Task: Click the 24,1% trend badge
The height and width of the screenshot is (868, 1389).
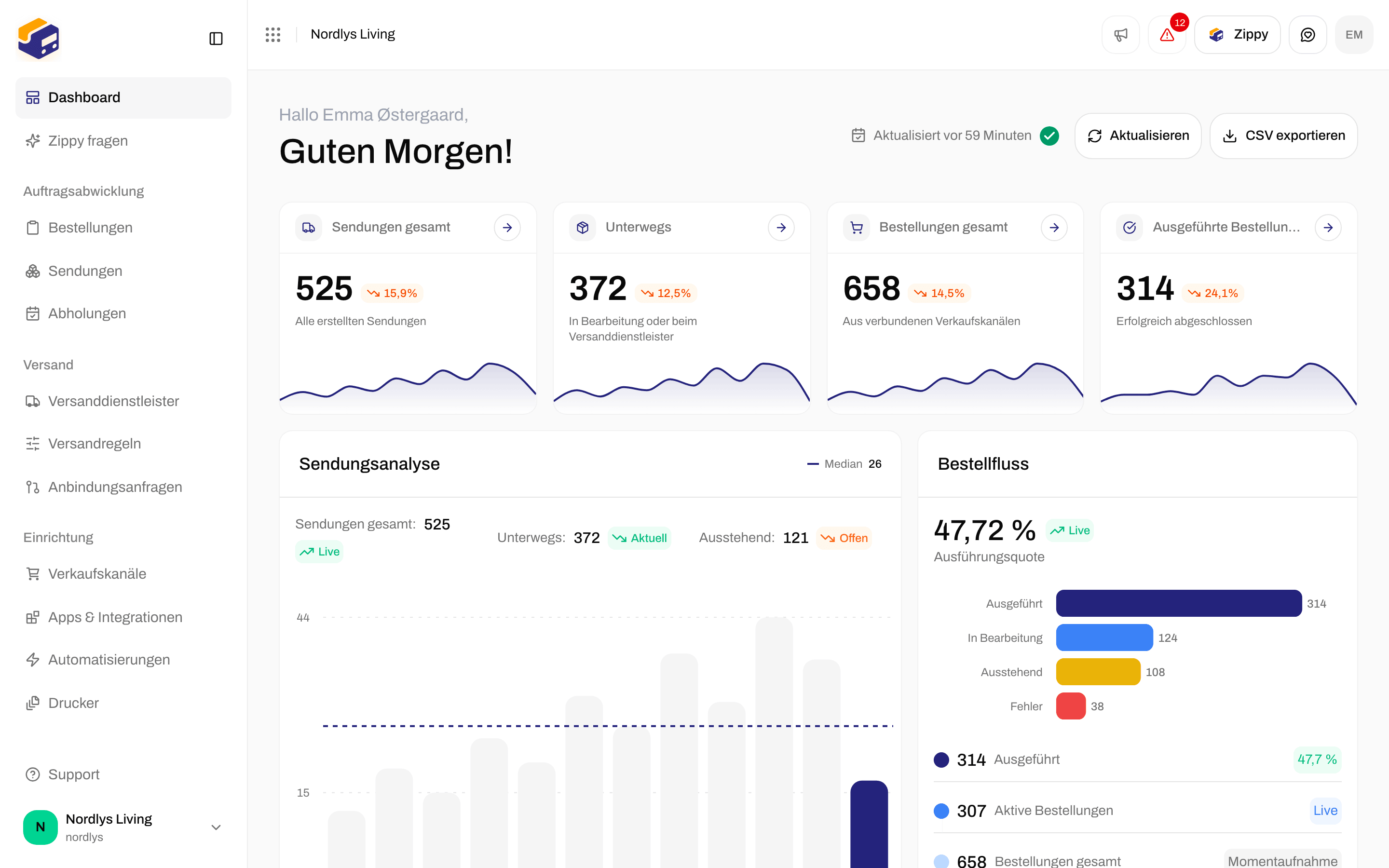Action: pos(1213,293)
